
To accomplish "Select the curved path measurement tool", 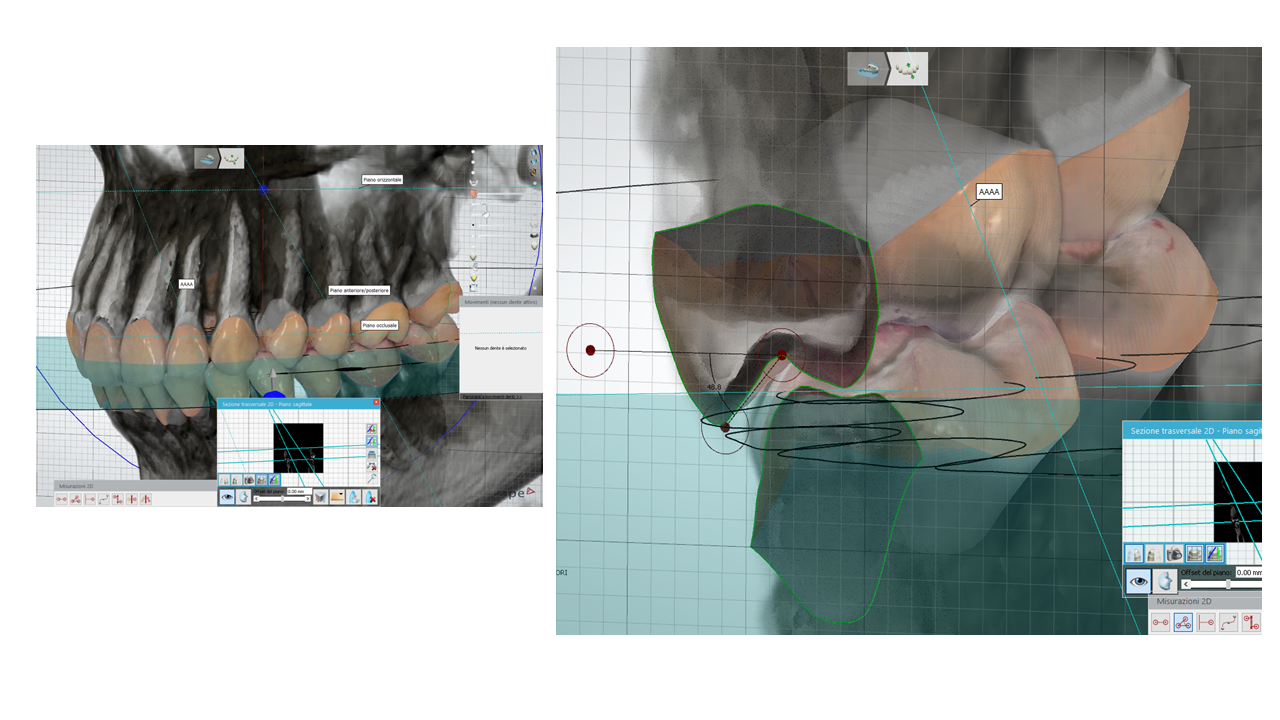I will [x=1229, y=623].
